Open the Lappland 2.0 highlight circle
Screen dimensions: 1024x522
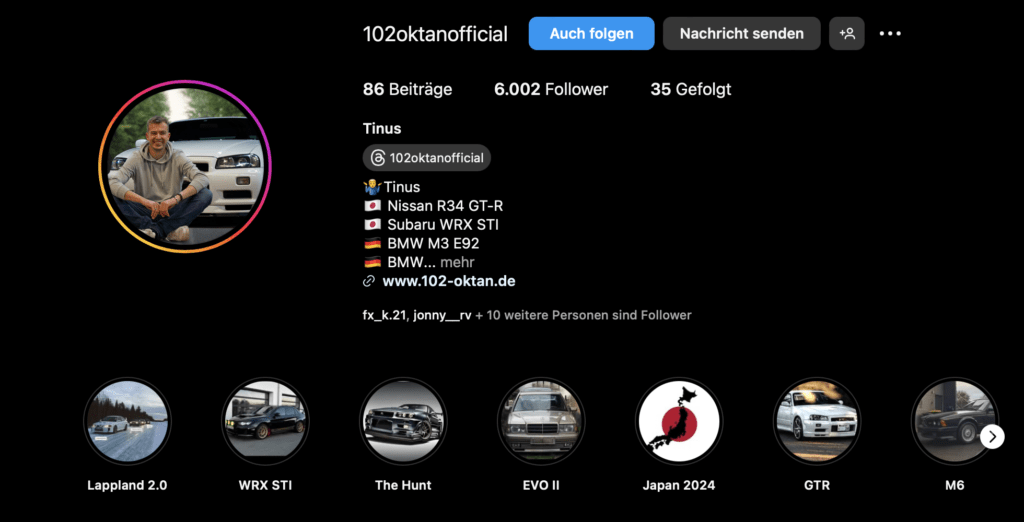click(x=127, y=421)
